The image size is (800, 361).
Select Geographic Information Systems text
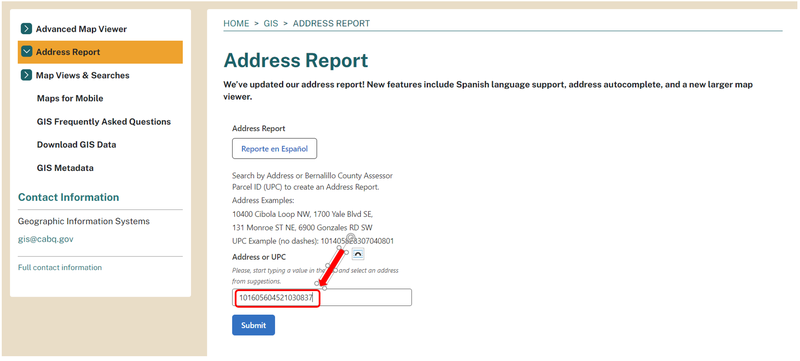(x=84, y=221)
